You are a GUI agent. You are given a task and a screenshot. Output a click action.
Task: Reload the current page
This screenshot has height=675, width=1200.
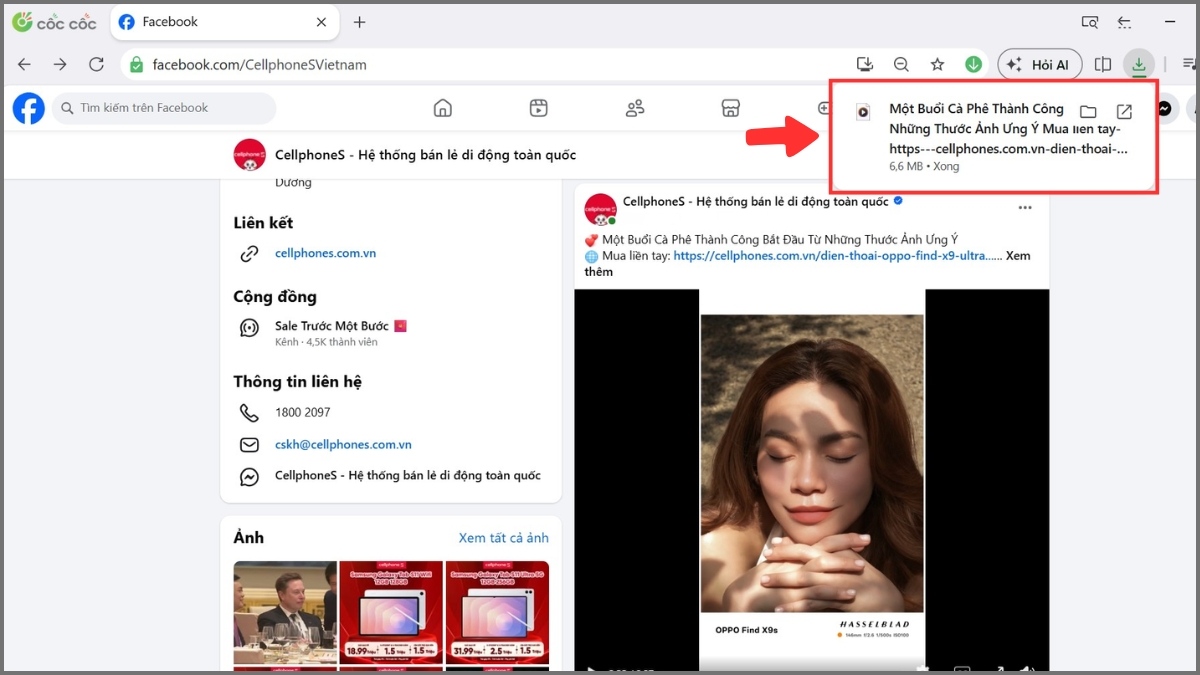click(x=96, y=64)
